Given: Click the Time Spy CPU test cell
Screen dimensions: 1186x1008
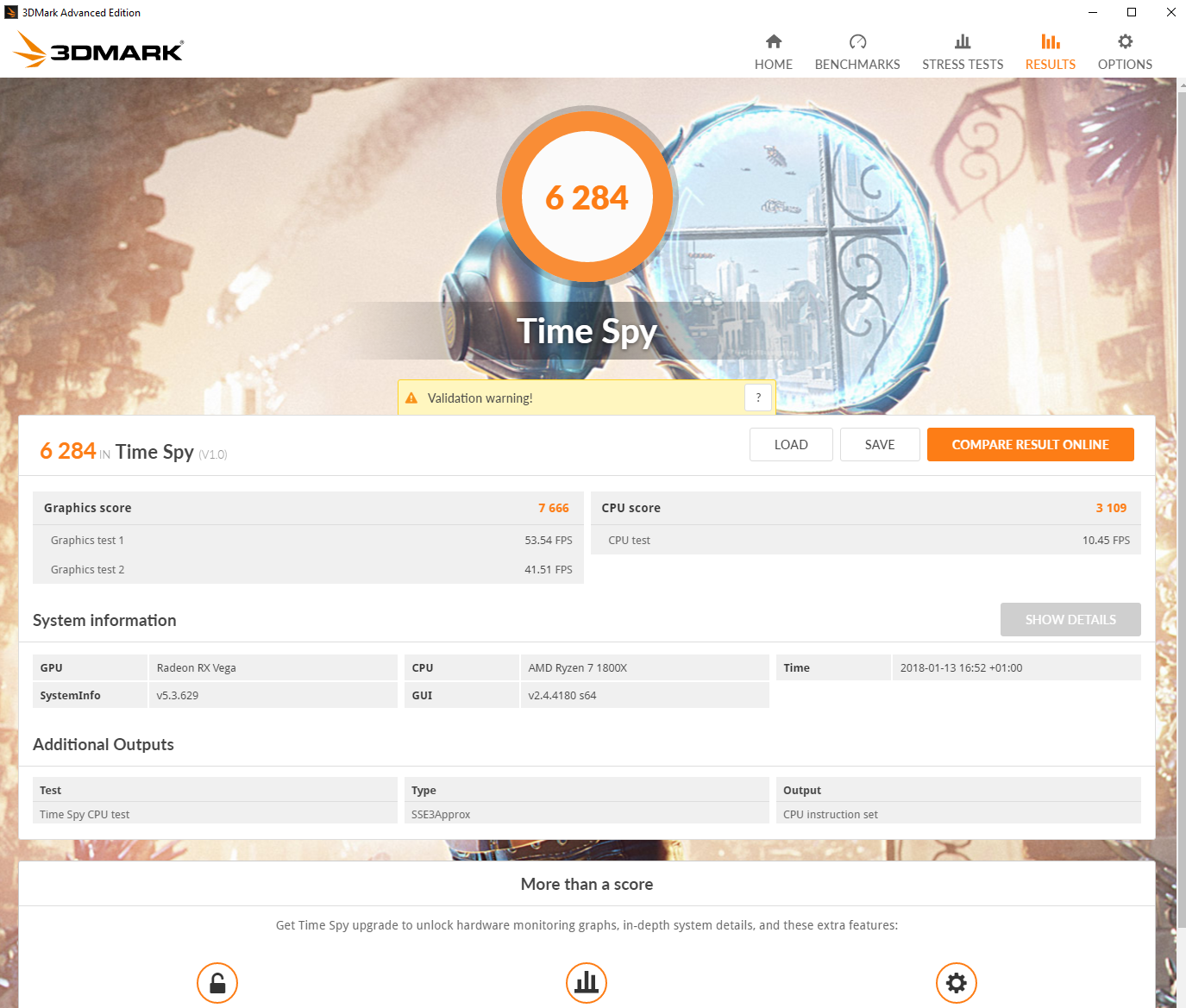Looking at the screenshot, I should [x=215, y=814].
